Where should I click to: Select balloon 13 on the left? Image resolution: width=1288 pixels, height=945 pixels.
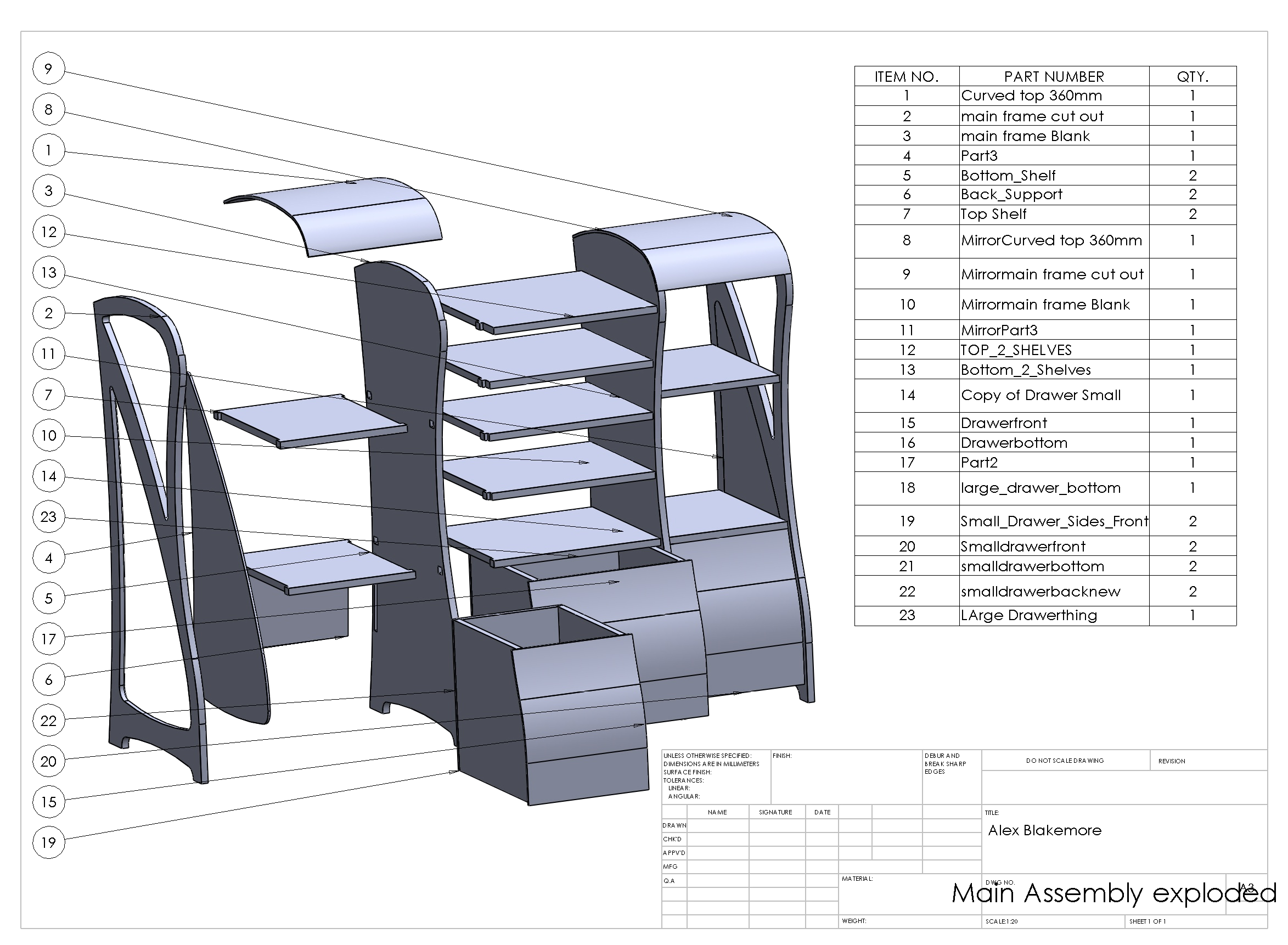[x=49, y=272]
